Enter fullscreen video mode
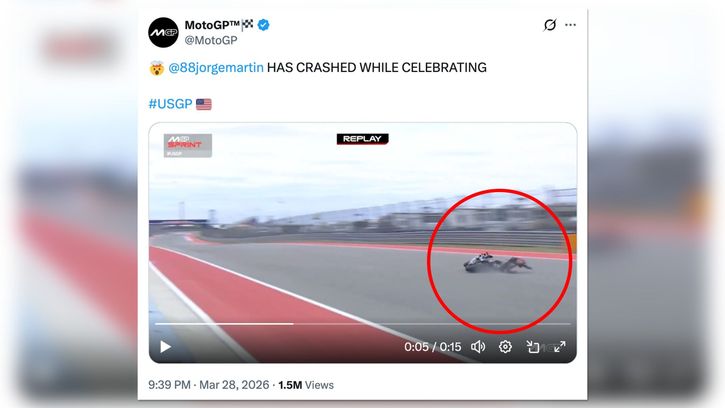The image size is (725, 408). pos(560,347)
